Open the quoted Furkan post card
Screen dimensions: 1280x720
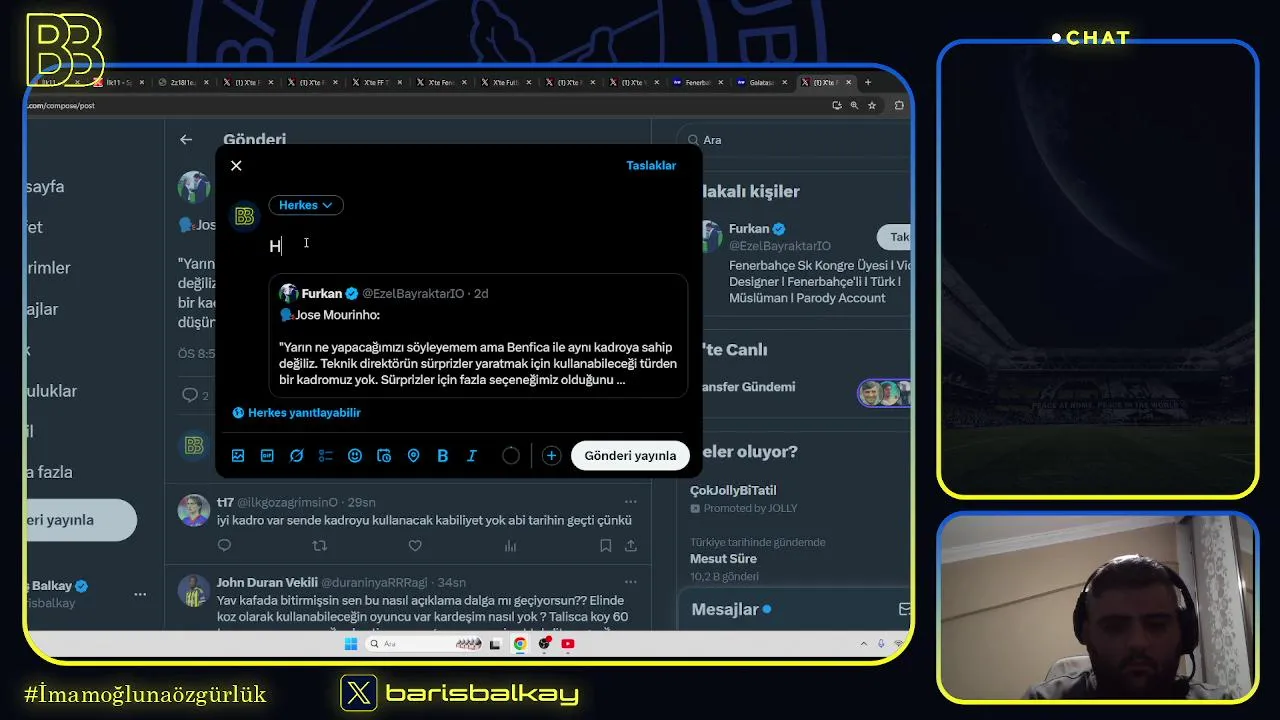tap(478, 336)
